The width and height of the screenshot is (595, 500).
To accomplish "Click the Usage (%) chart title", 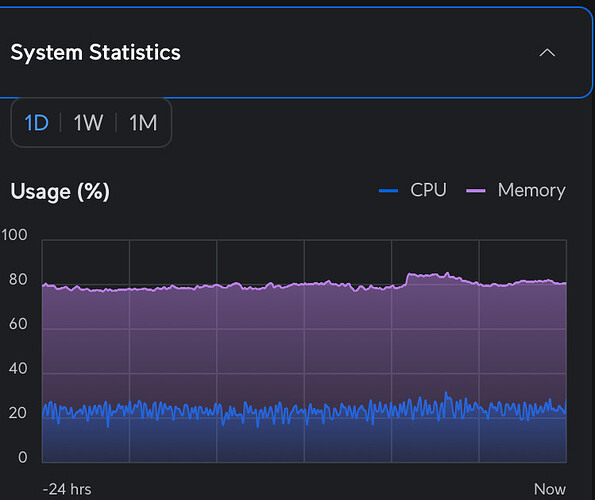I will [x=60, y=191].
